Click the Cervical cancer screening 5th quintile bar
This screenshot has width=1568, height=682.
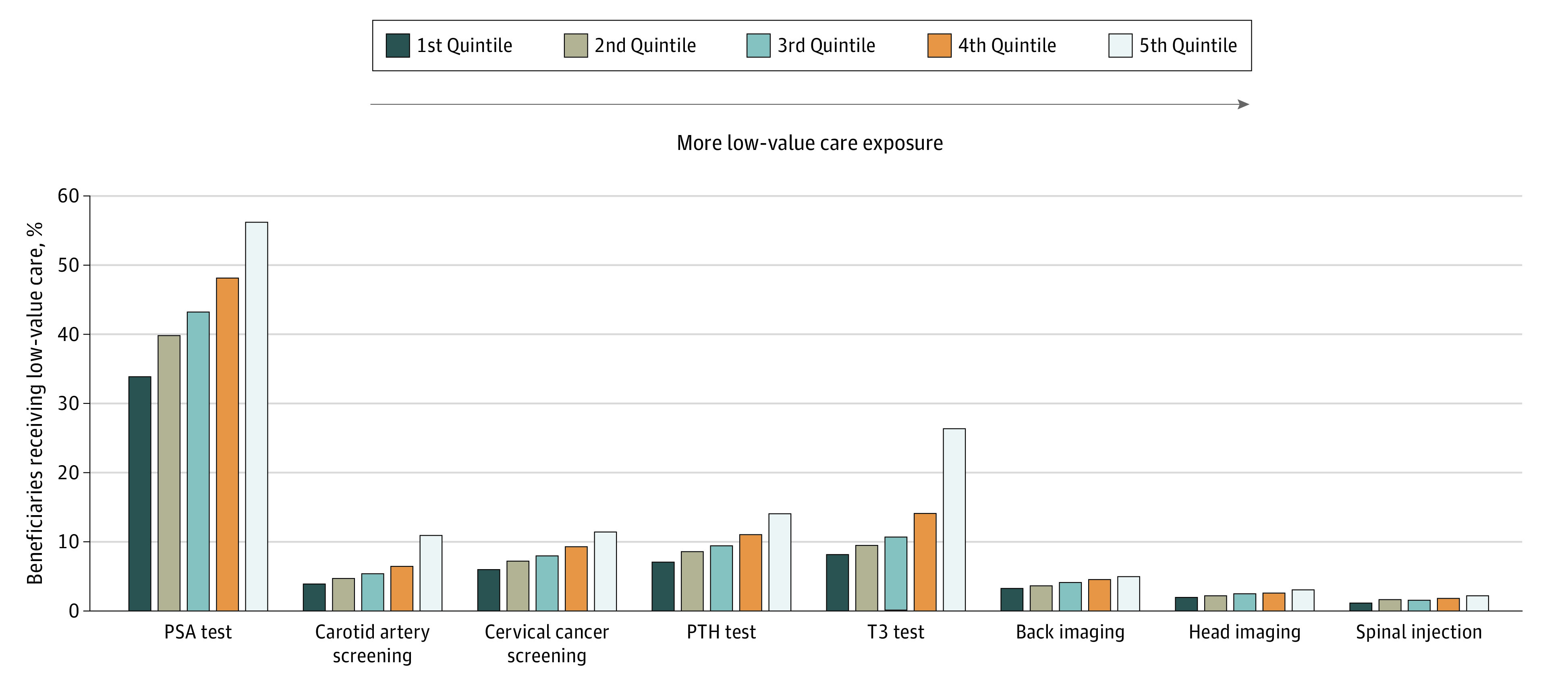(x=606, y=571)
